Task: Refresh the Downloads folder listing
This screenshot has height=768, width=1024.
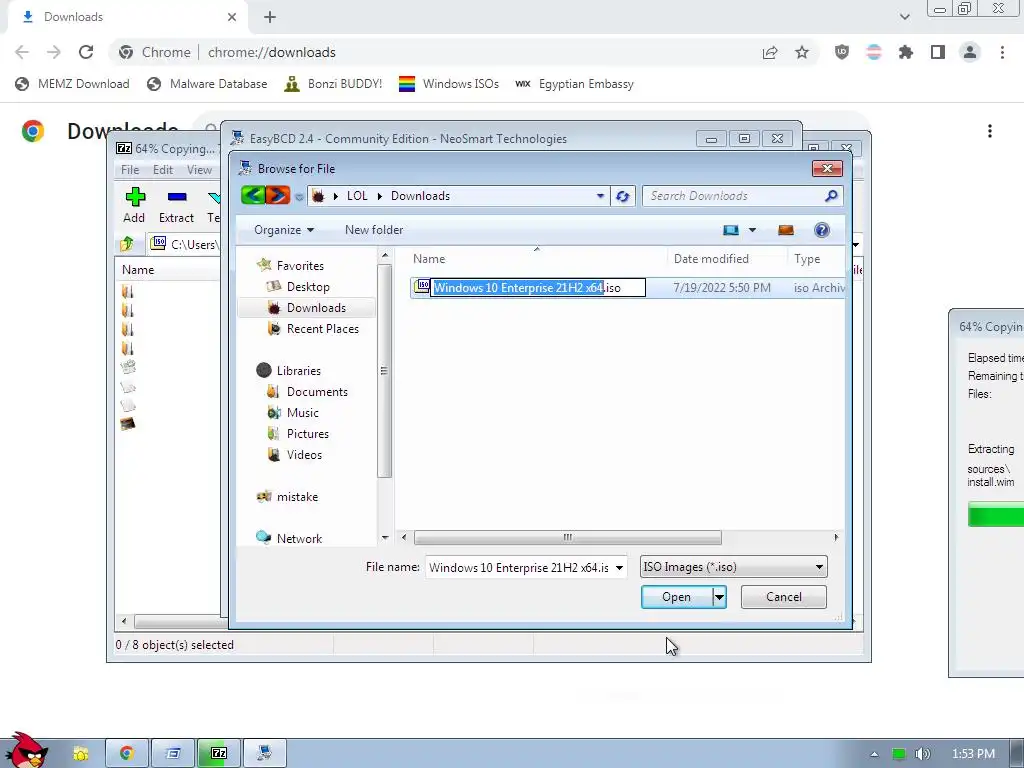Action: pos(622,196)
